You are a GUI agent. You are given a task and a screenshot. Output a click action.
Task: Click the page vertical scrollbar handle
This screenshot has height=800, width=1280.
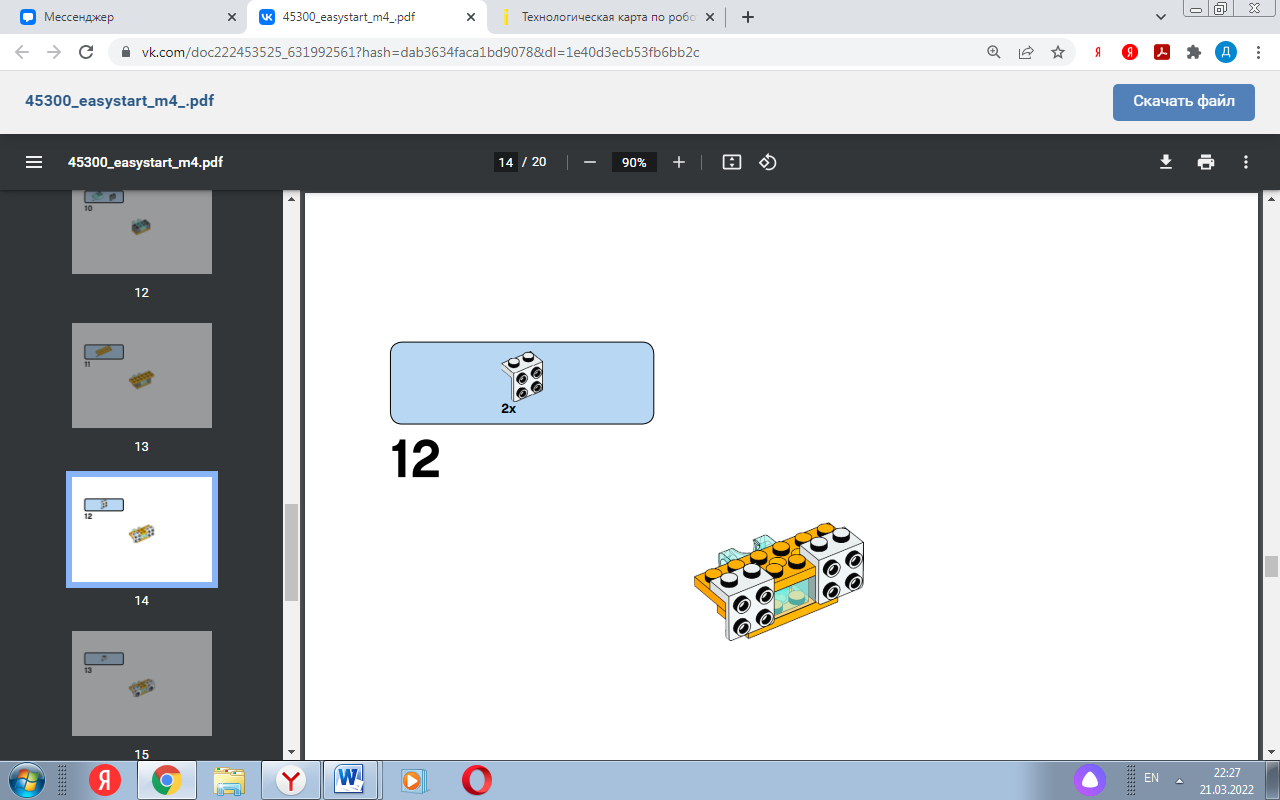coord(1272,566)
